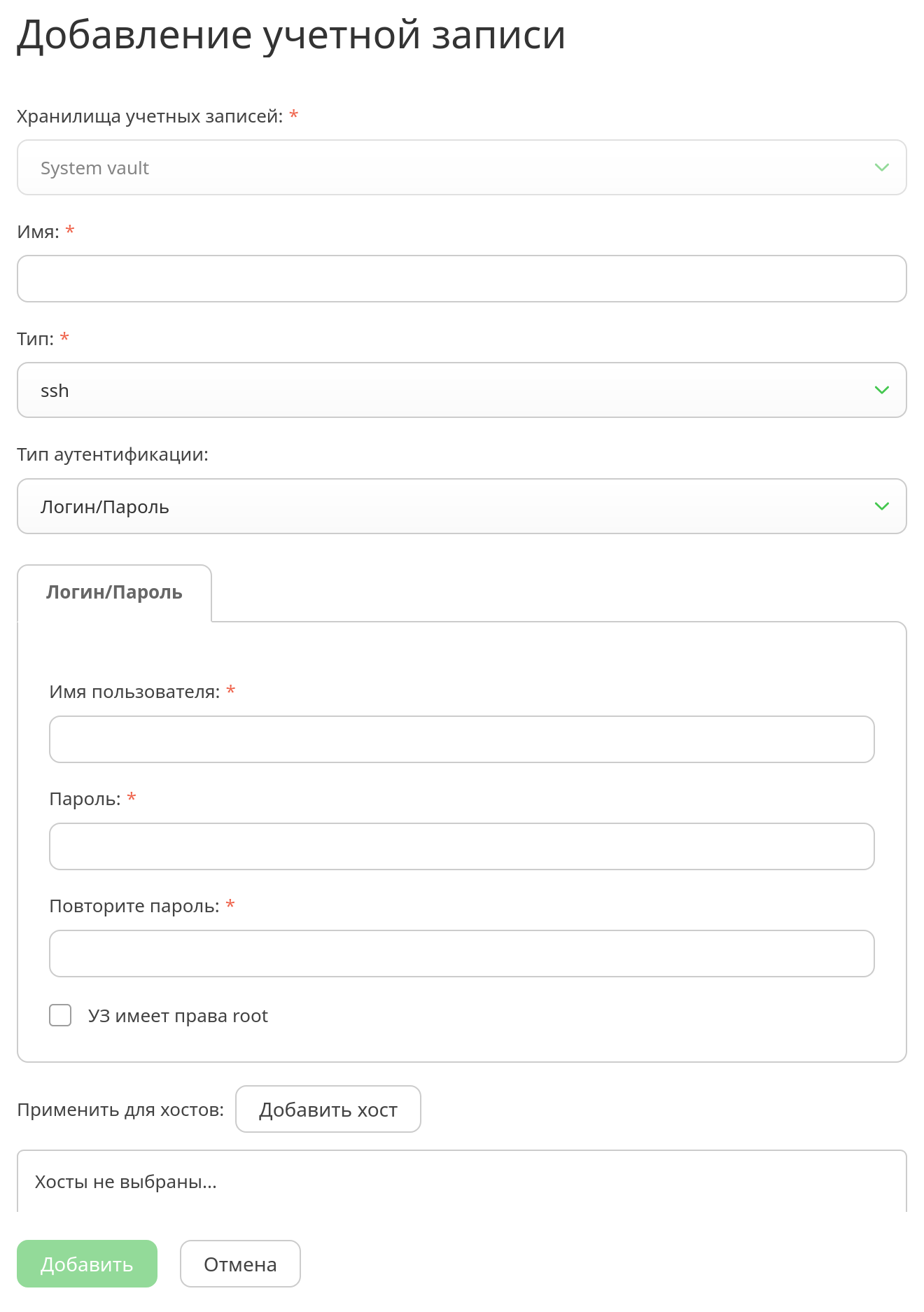The image size is (924, 1312).
Task: Click the green chevron beside ssh
Action: 881,390
